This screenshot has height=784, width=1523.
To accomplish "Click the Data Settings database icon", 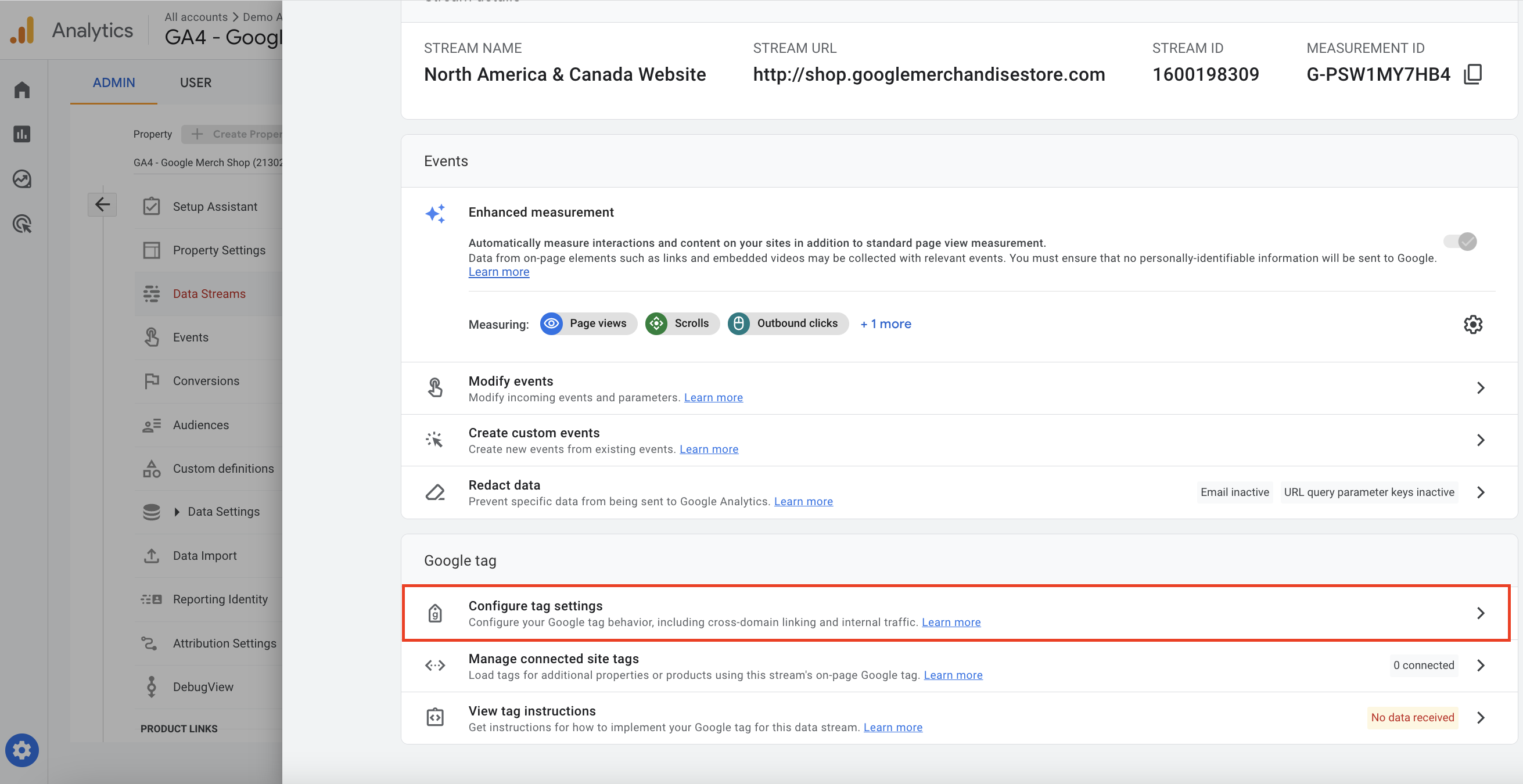I will tap(152, 512).
